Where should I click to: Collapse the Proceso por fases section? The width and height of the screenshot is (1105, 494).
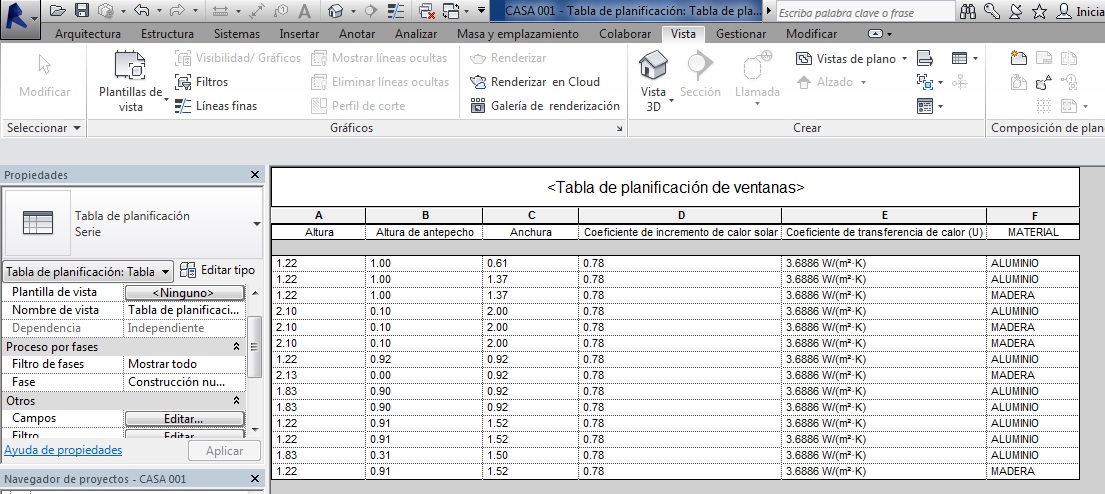click(236, 346)
